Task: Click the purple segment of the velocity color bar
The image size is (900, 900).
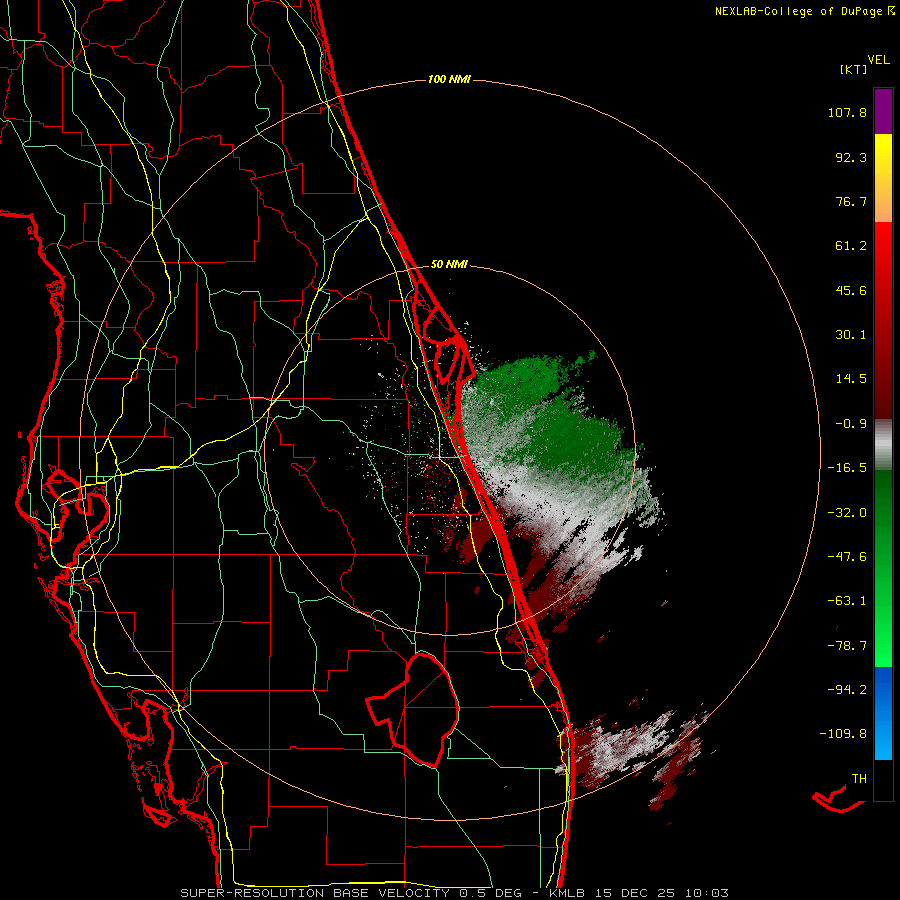Action: pos(883,111)
